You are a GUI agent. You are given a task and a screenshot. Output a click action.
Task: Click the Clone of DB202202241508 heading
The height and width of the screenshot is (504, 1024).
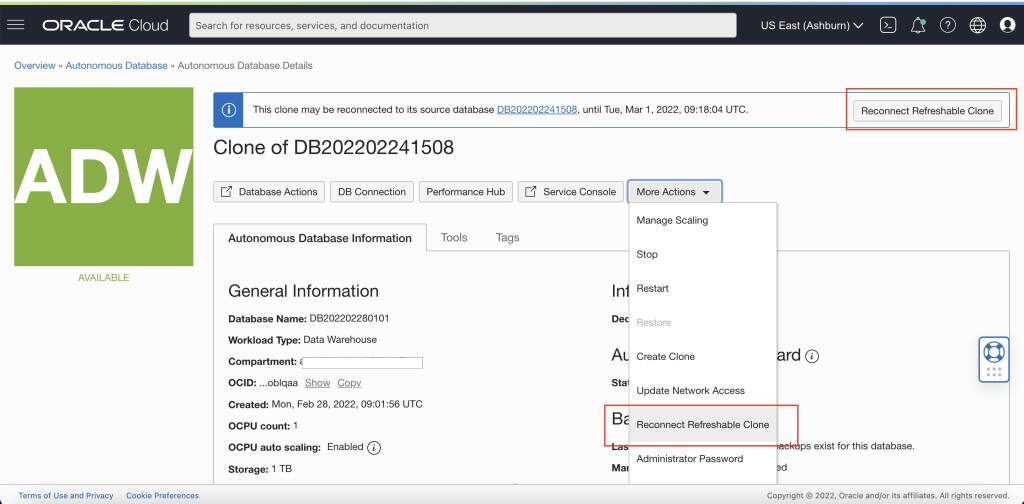pos(334,148)
